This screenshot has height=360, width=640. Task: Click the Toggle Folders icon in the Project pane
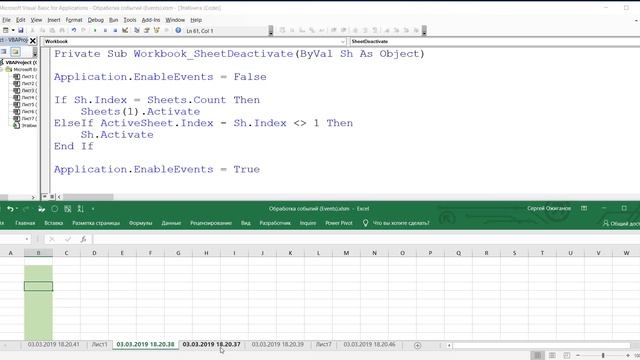pyautogui.click(x=16, y=51)
